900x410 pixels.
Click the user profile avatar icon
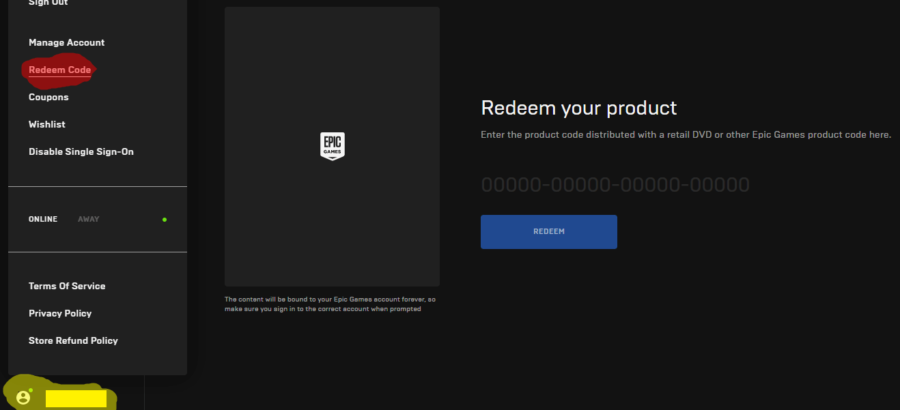click(23, 397)
